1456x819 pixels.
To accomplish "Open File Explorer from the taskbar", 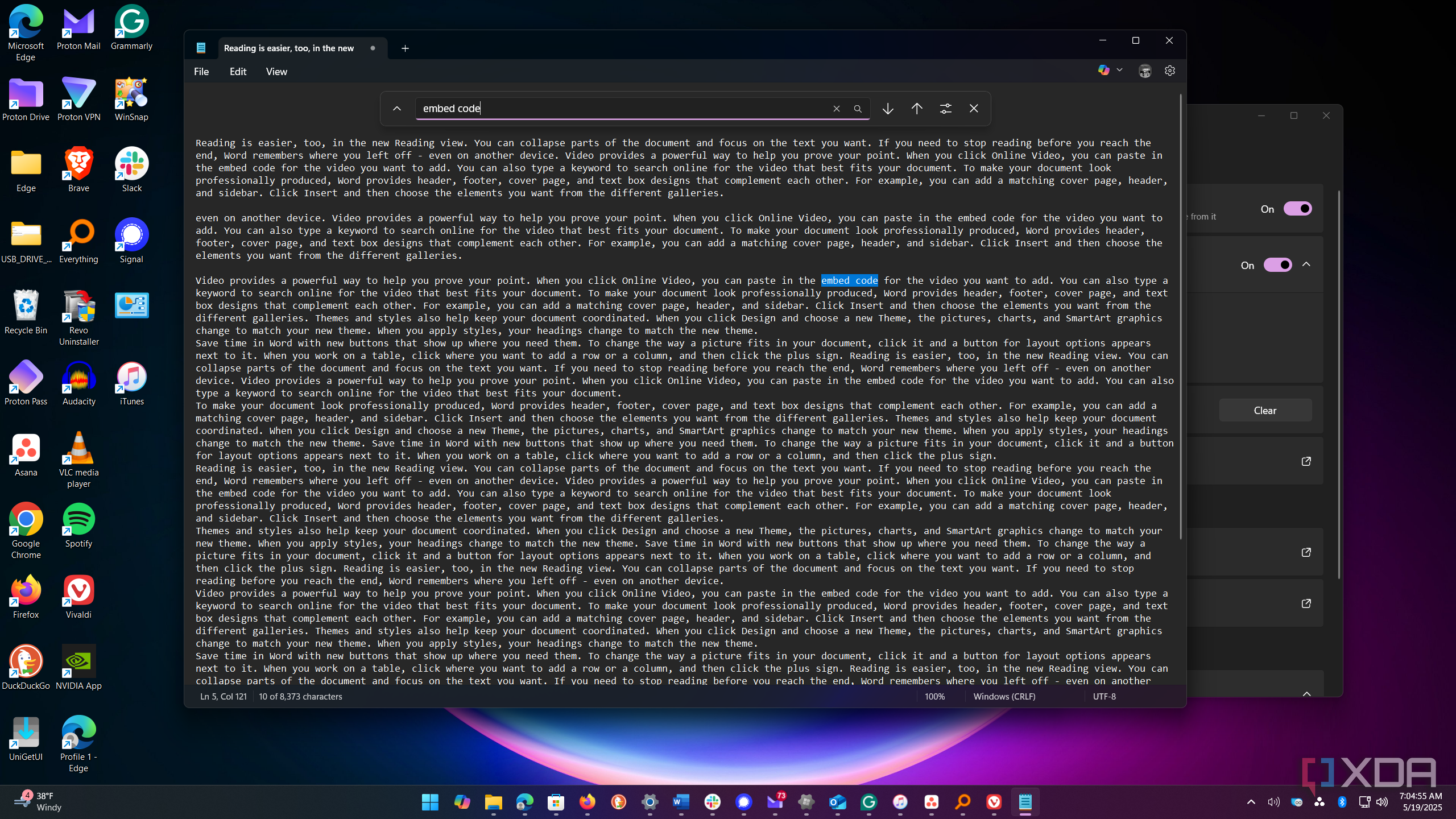I will tap(493, 802).
